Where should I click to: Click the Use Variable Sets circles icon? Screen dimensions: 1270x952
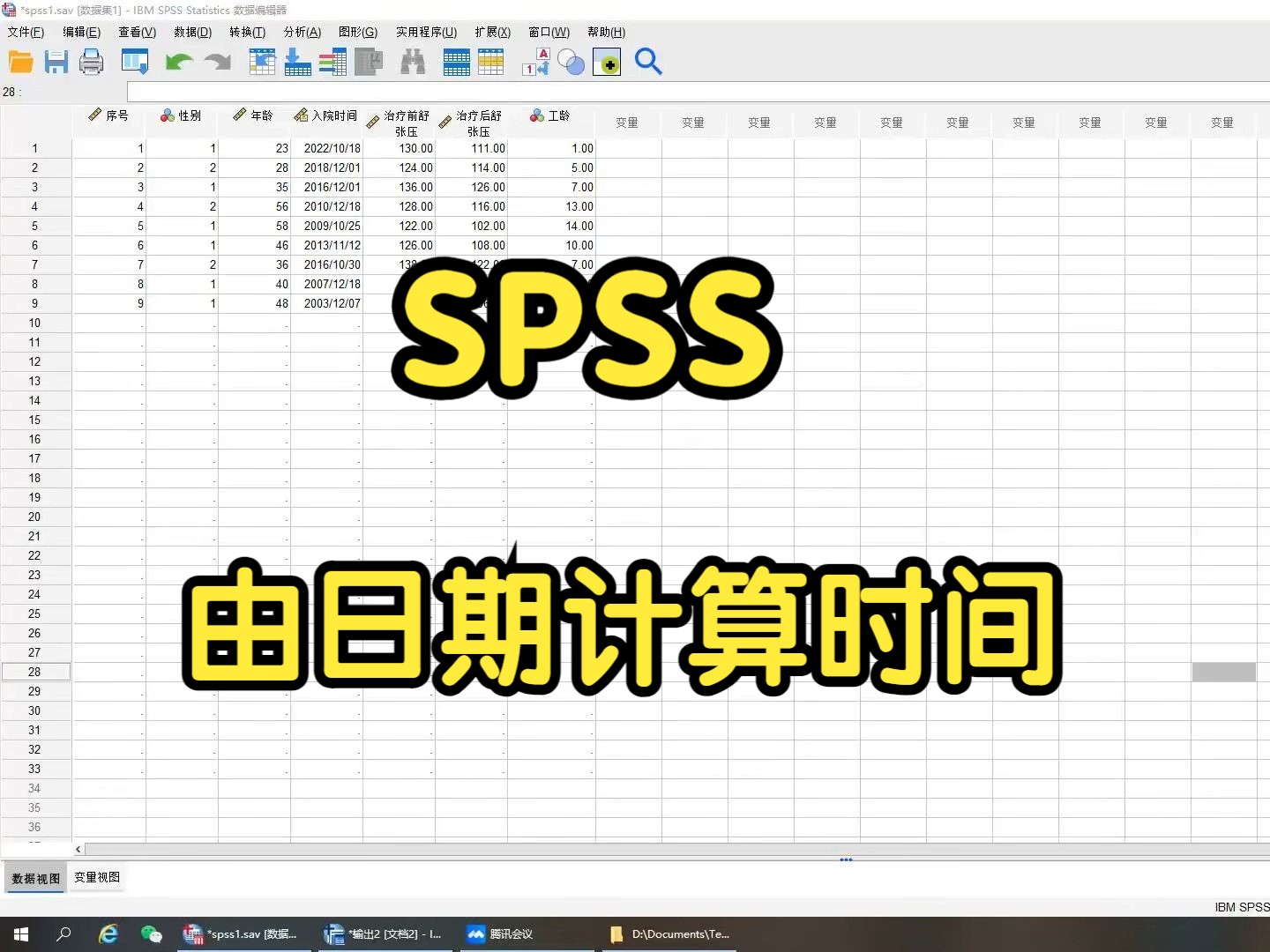click(571, 63)
